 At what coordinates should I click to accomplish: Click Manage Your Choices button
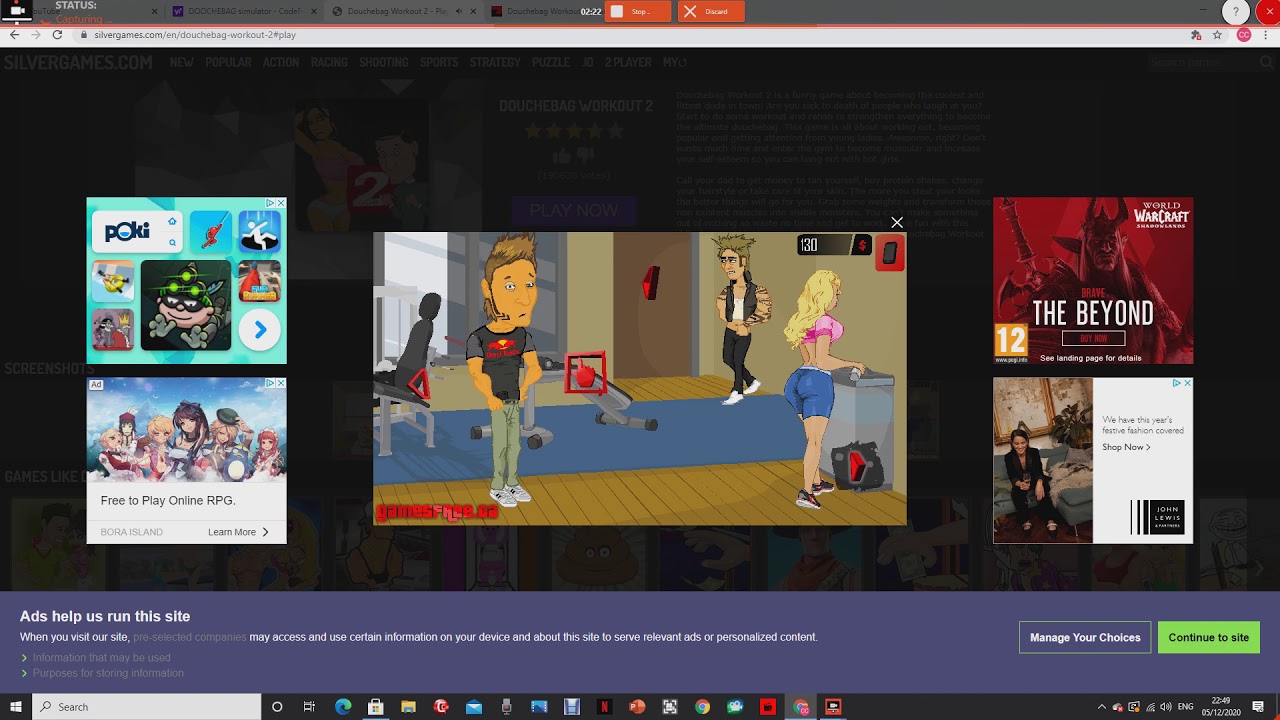[1085, 637]
